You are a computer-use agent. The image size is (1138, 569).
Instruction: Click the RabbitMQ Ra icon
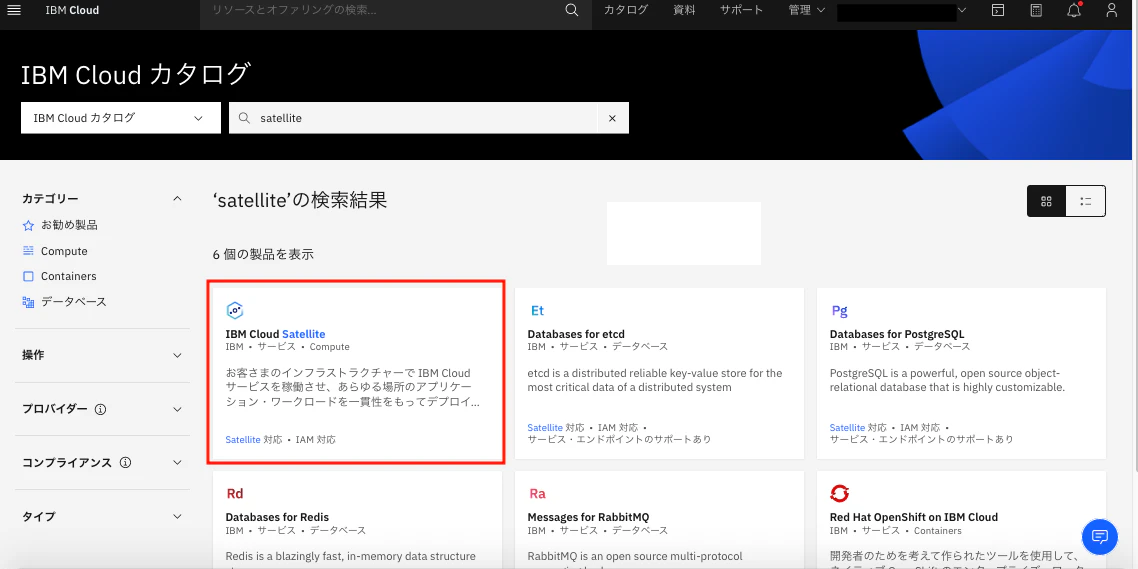[x=537, y=494]
